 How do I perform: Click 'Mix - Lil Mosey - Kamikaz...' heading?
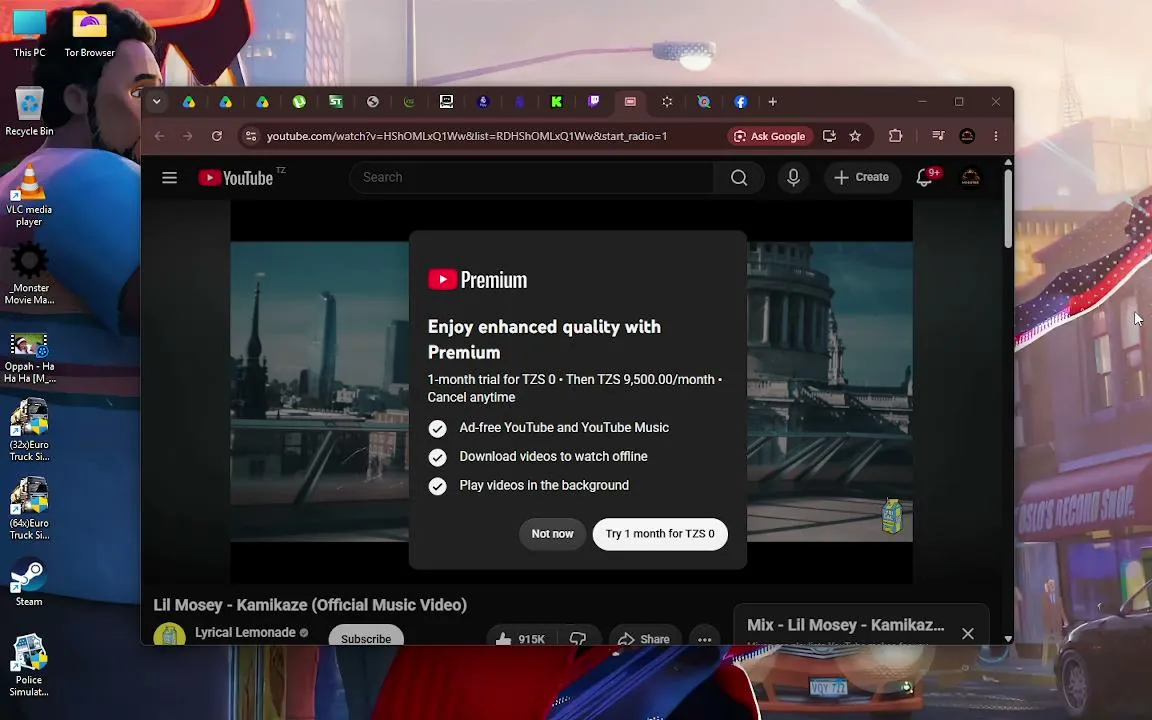tap(846, 625)
